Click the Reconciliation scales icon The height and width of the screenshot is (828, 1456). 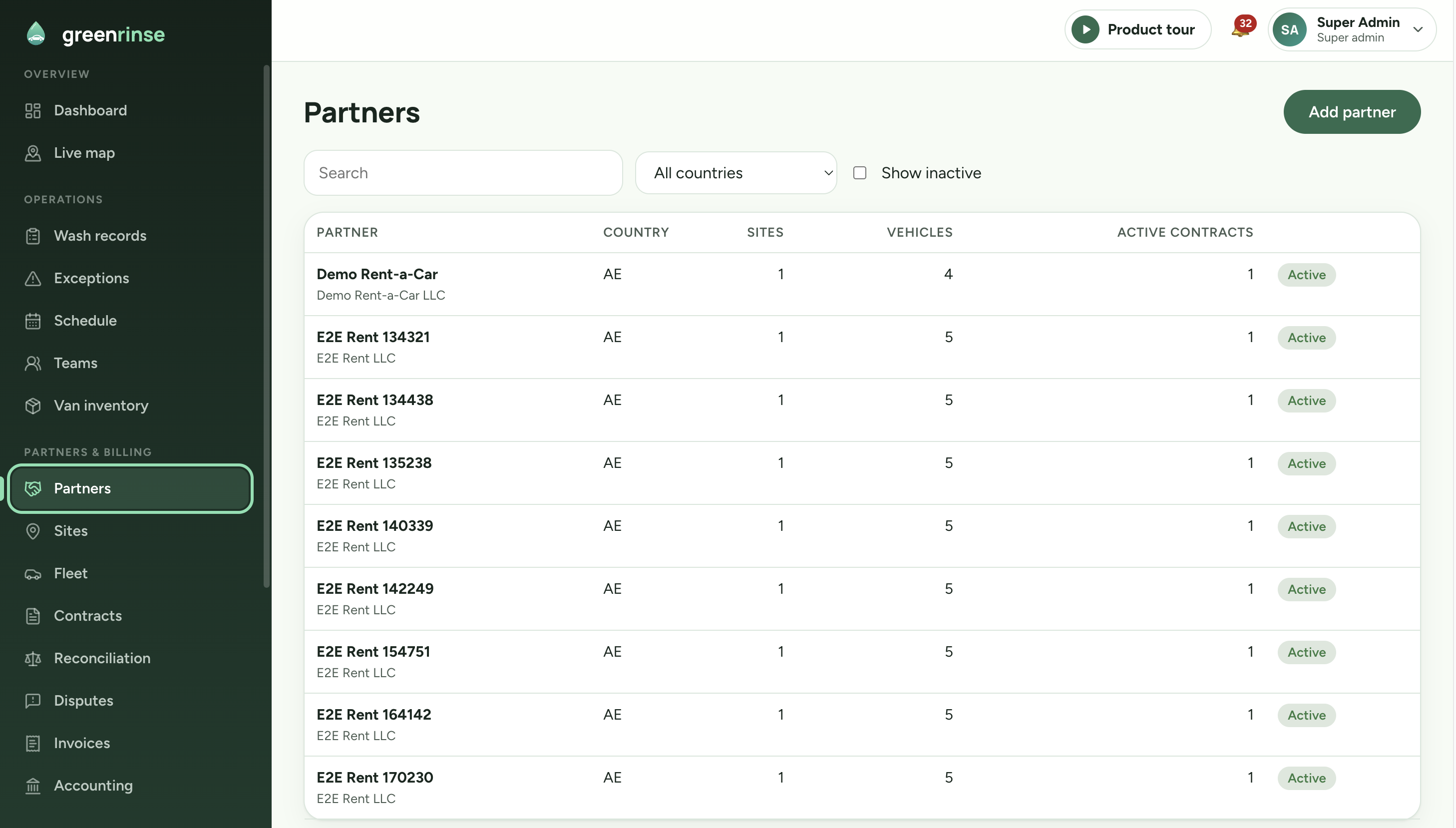point(33,658)
